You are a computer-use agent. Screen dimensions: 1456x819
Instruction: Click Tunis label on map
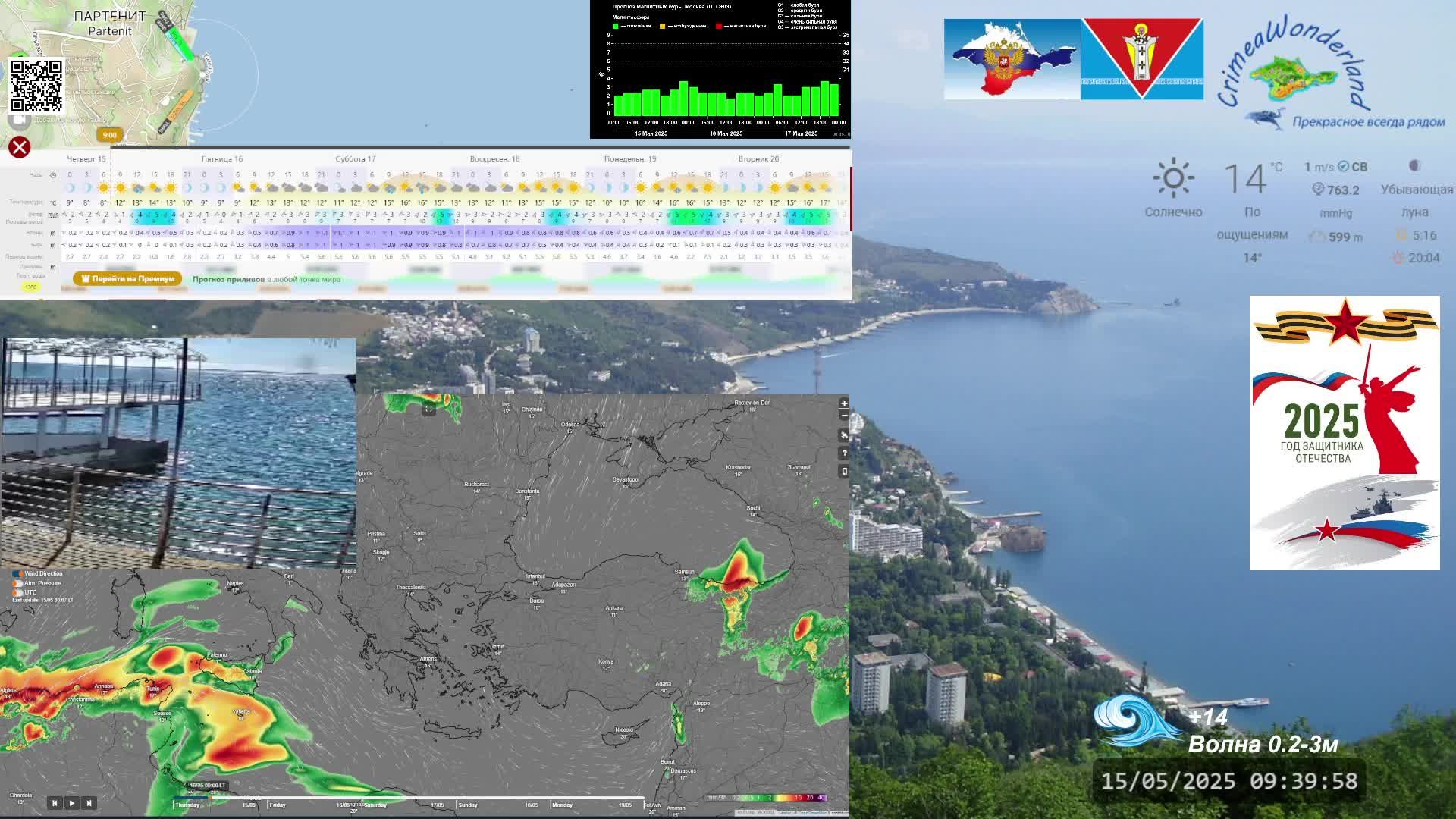[153, 689]
